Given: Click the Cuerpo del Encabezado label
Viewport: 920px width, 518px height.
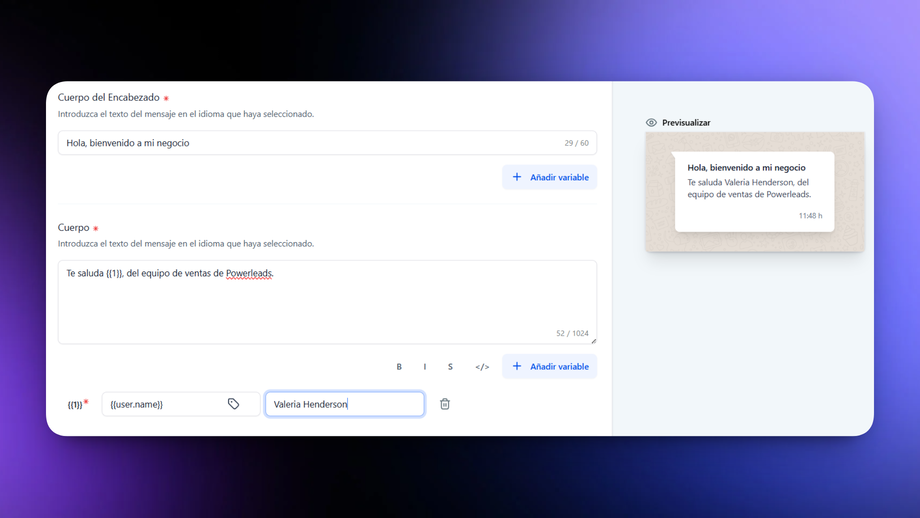Looking at the screenshot, I should coord(109,97).
